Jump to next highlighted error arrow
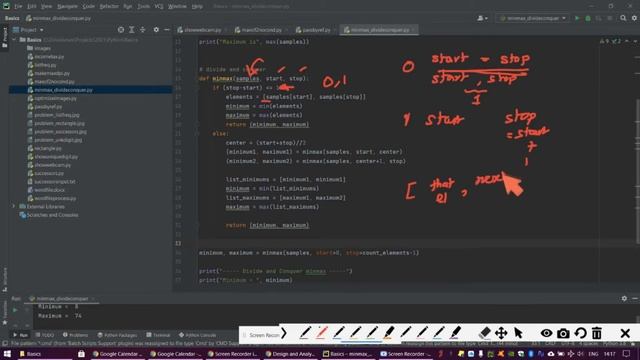 click(x=635, y=41)
